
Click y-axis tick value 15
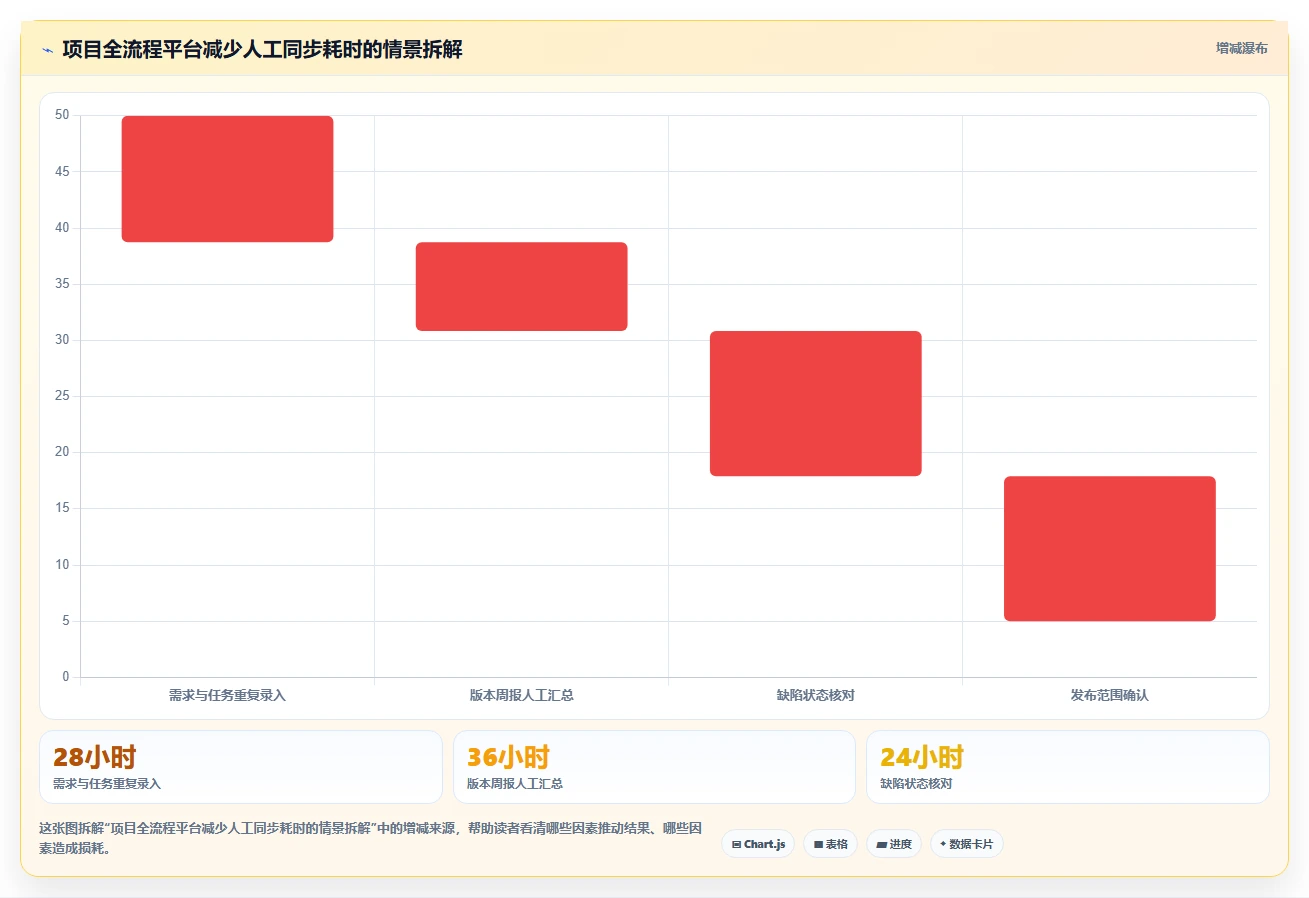pos(63,508)
